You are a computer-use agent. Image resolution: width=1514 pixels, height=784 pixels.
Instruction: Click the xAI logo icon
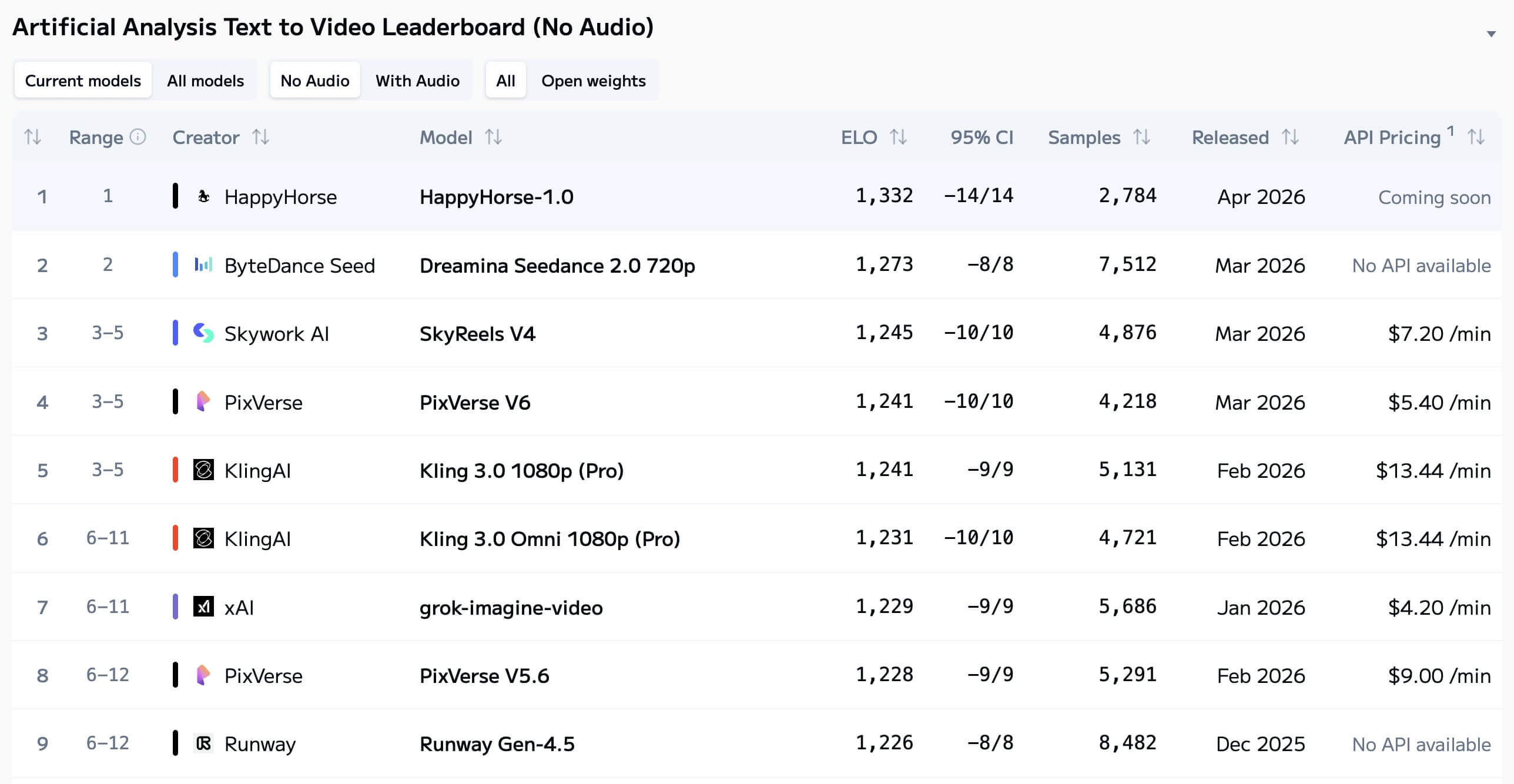click(203, 607)
